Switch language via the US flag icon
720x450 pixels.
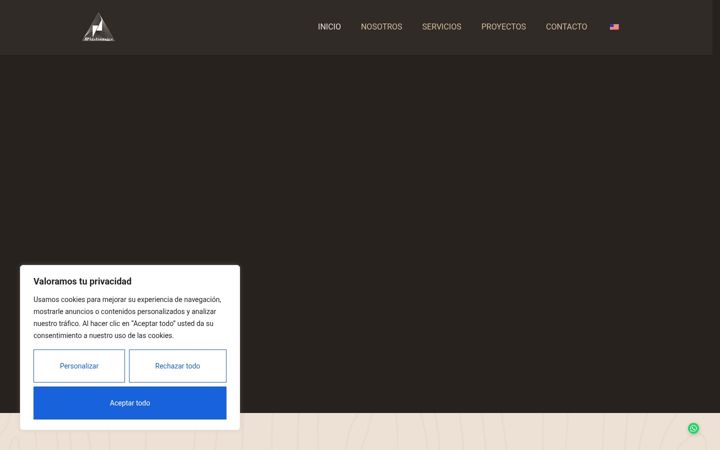(x=614, y=27)
